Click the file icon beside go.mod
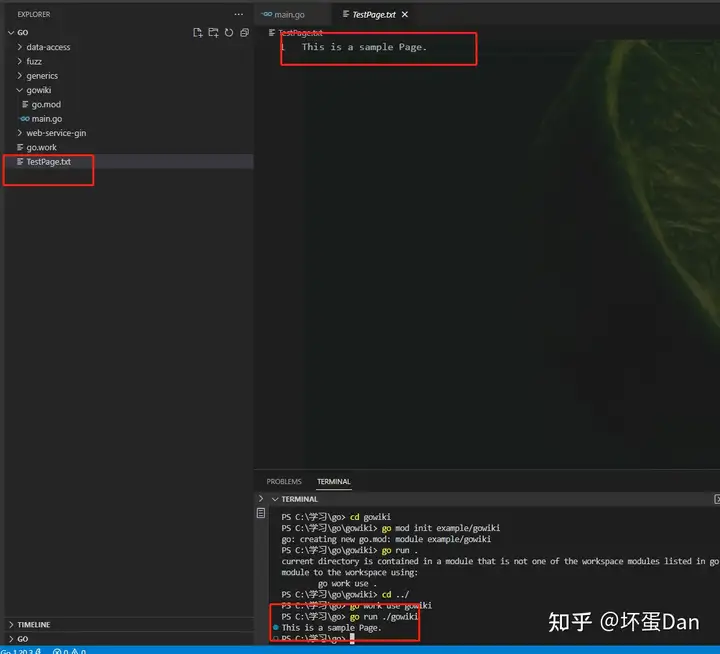Viewport: 720px width, 654px height. pyautogui.click(x=25, y=104)
